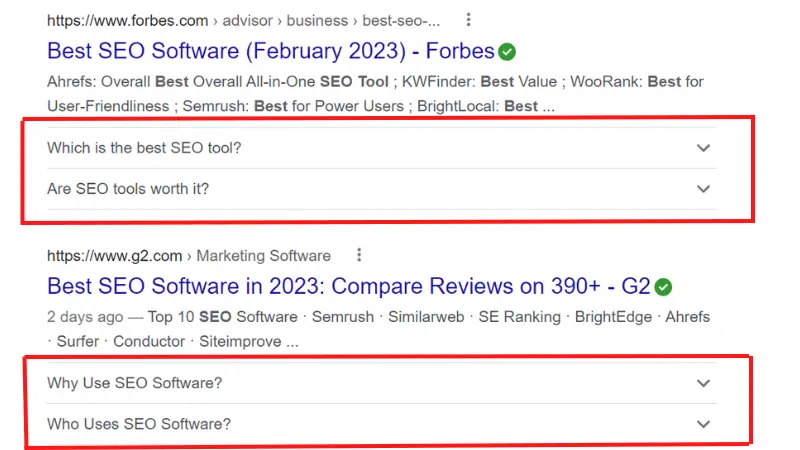Click the https://www.forbes.com URL text
This screenshot has width=800, height=450.
pos(128,20)
